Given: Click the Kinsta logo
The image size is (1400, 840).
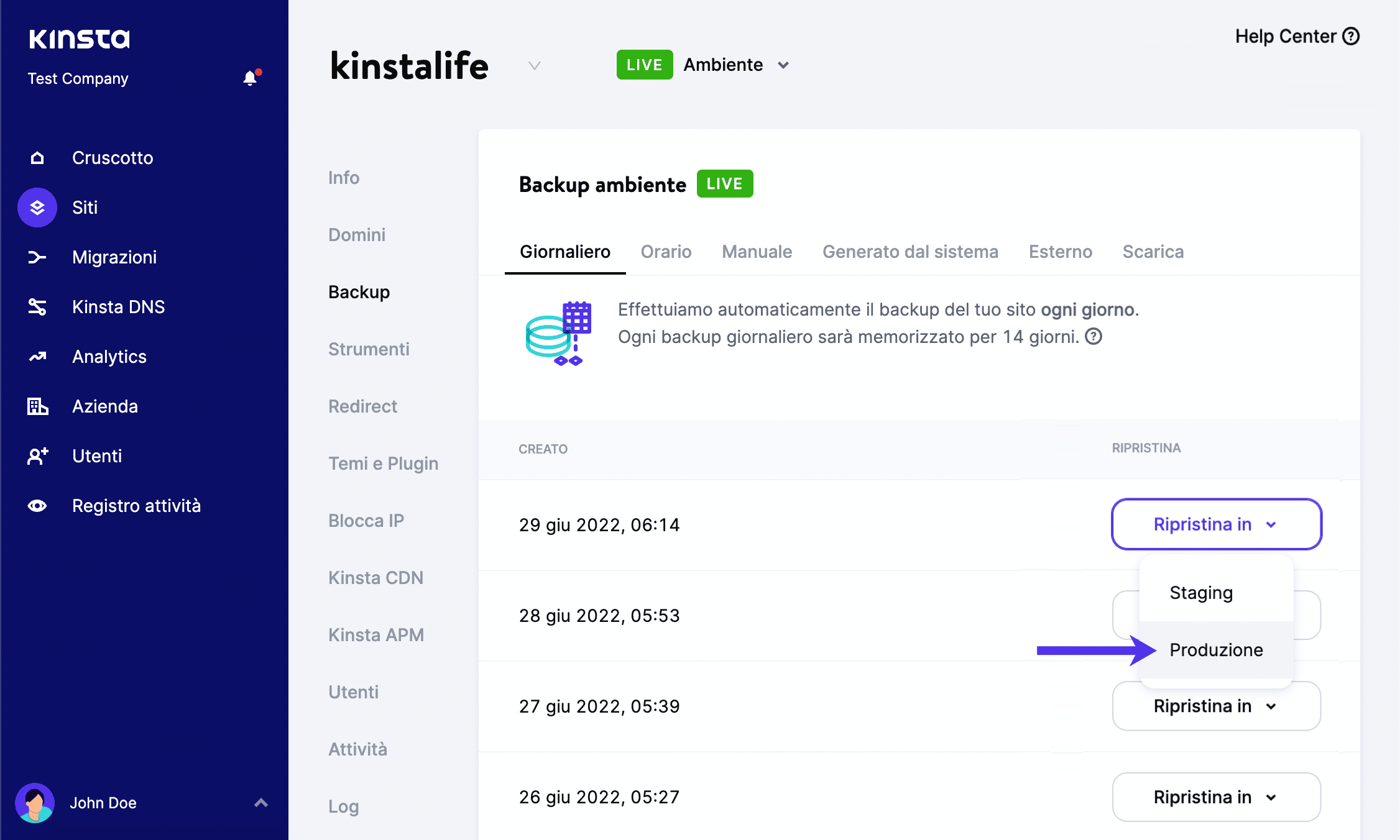Looking at the screenshot, I should tap(79, 39).
